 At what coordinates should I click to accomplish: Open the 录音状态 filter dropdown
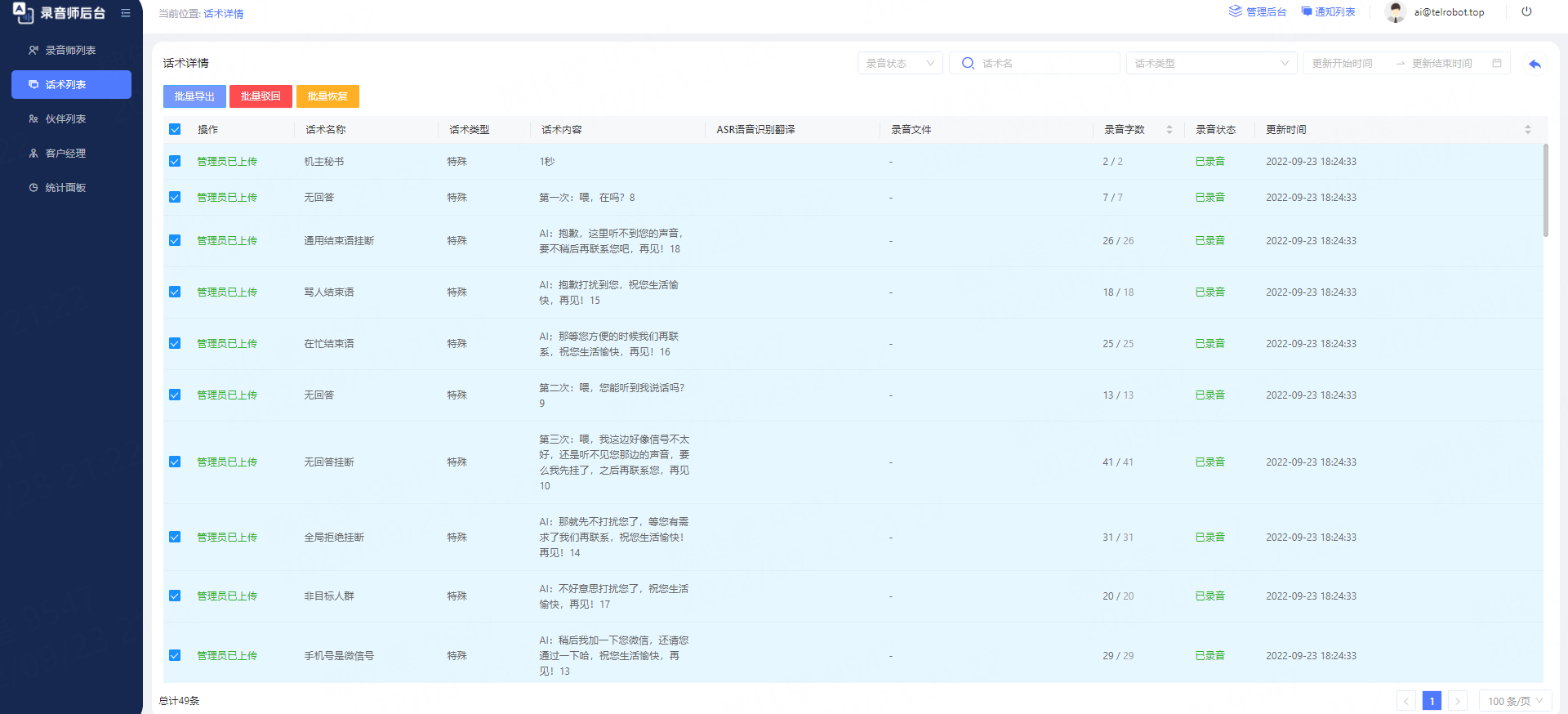[900, 63]
